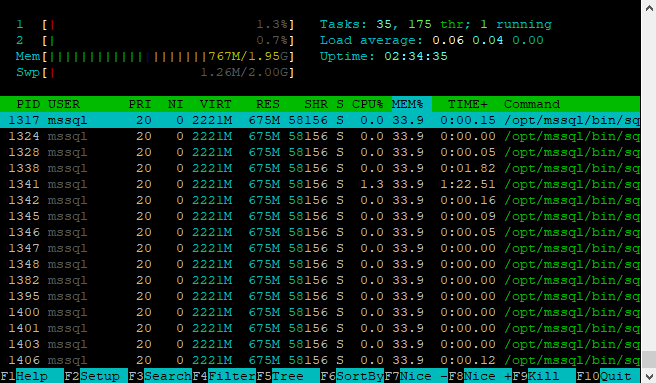This screenshot has height=383, width=656.
Task: Lower priority with F7 Nice -
Action: click(x=416, y=376)
